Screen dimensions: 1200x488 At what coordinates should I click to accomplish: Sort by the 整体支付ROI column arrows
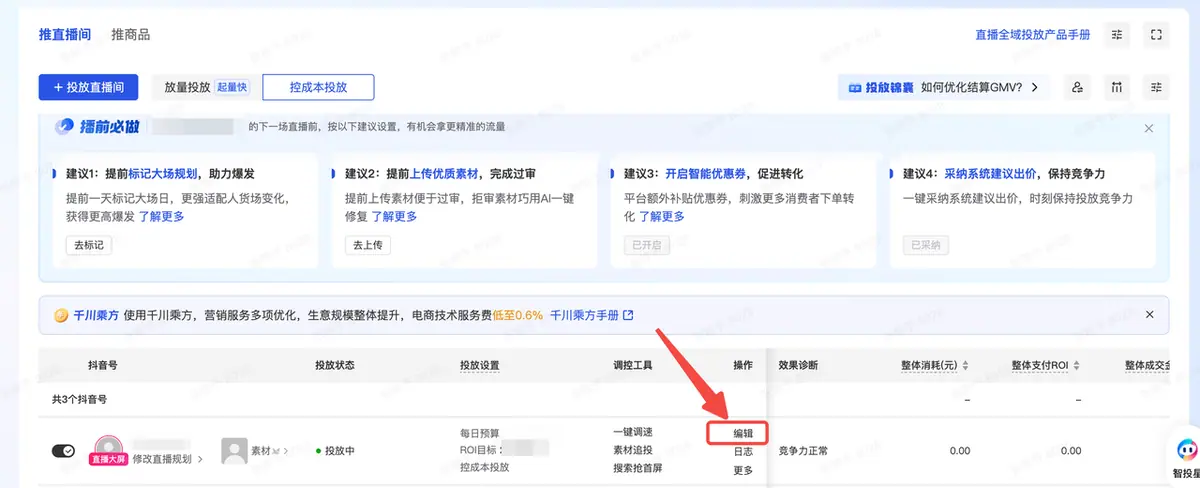pyautogui.click(x=1078, y=366)
